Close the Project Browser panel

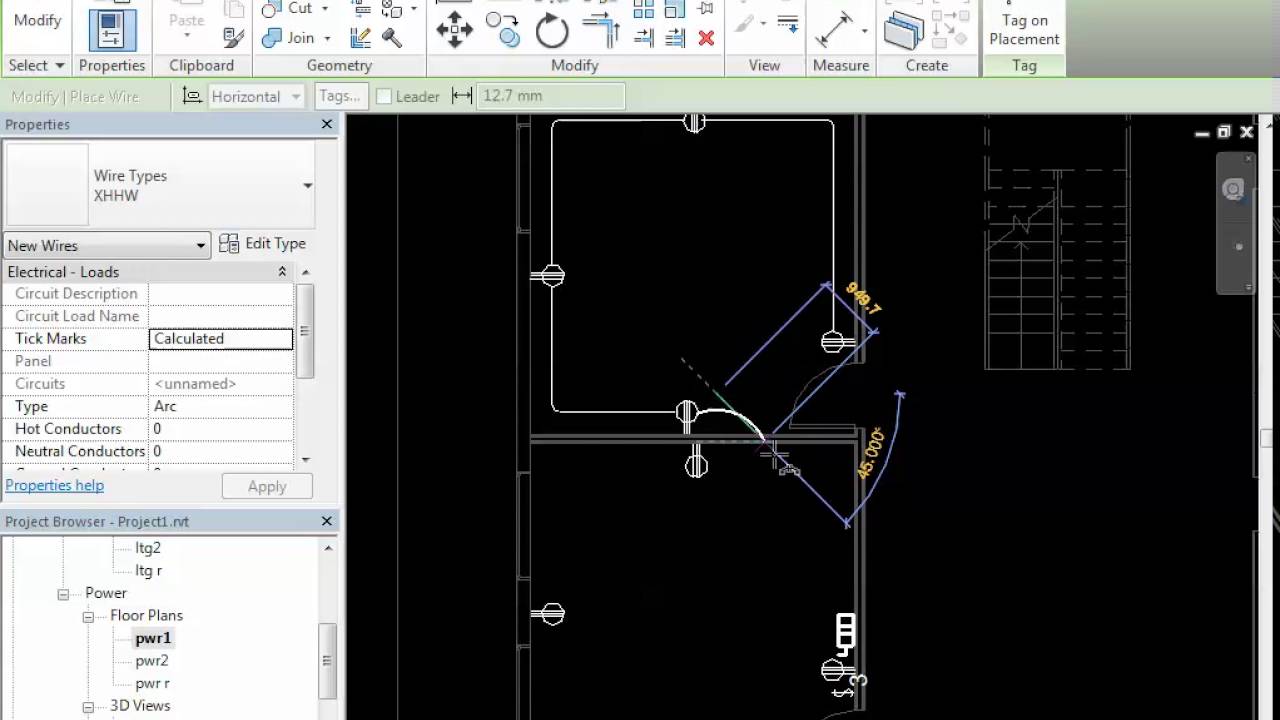coord(326,521)
